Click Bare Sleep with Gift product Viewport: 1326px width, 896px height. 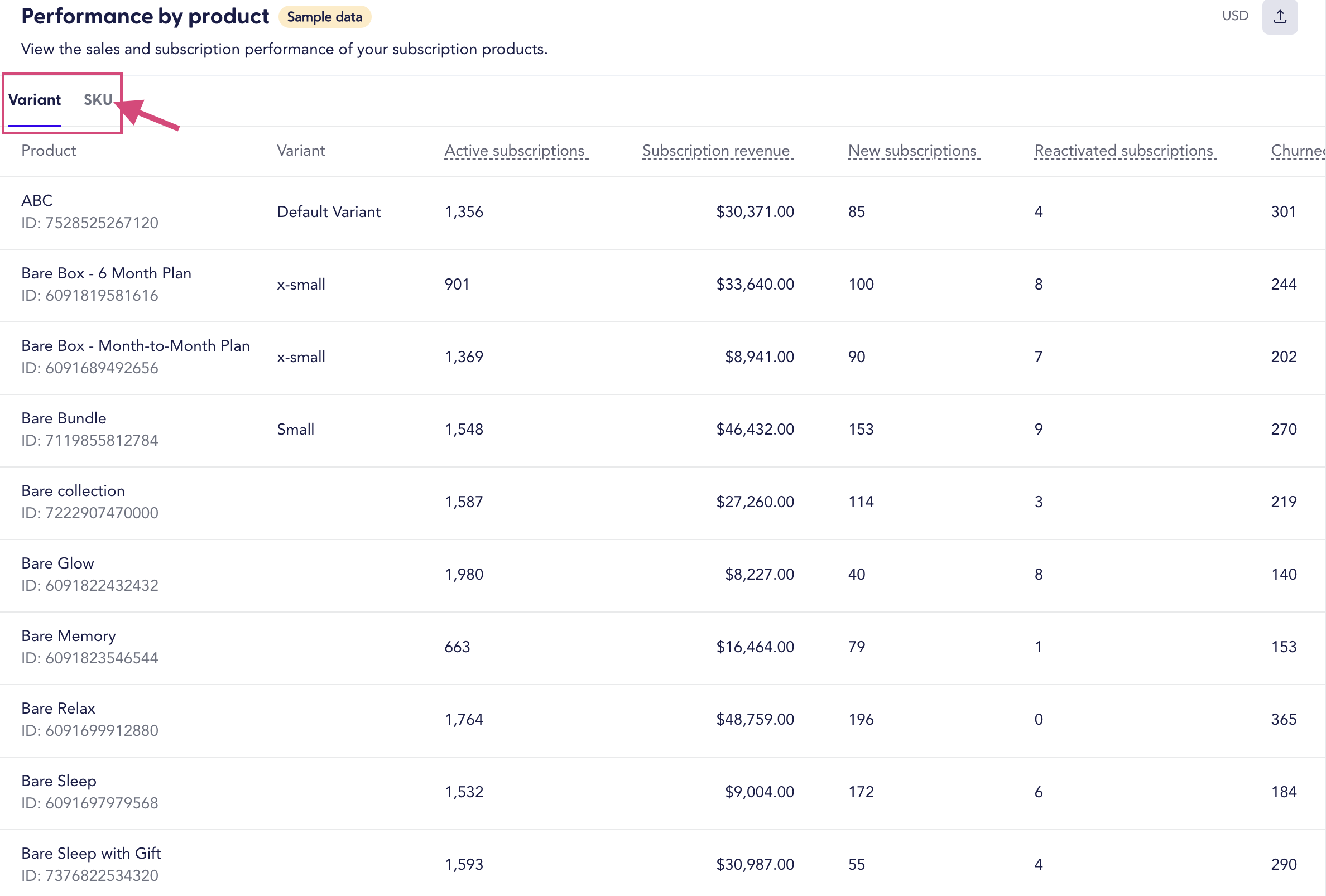click(x=92, y=853)
